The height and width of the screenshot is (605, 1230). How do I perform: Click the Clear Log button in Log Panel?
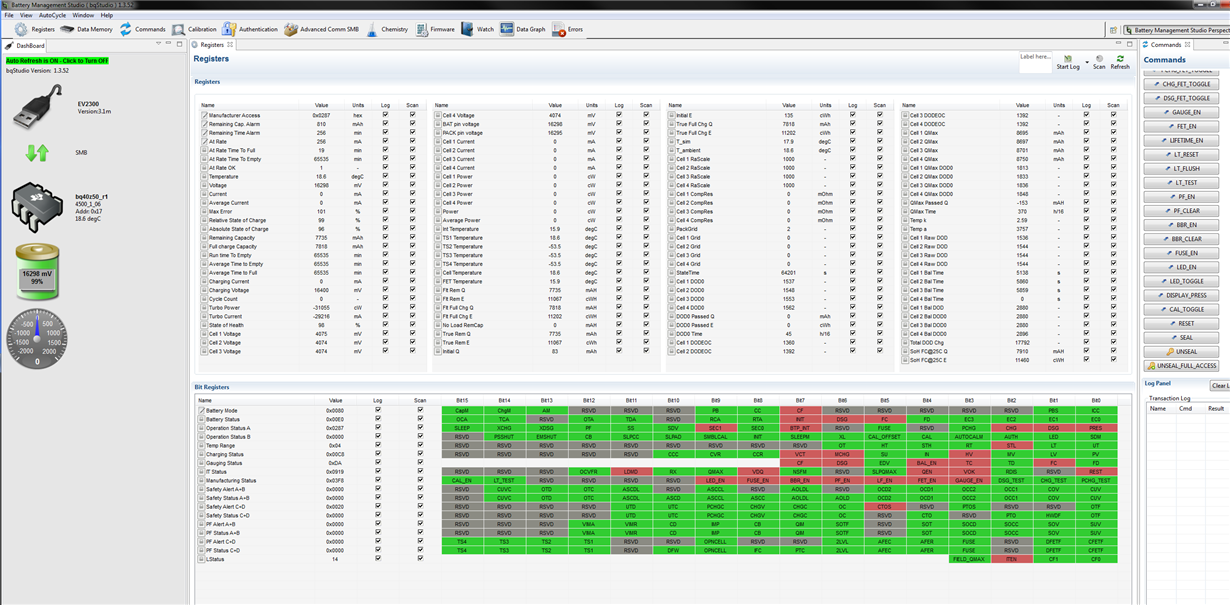[x=1220, y=385]
